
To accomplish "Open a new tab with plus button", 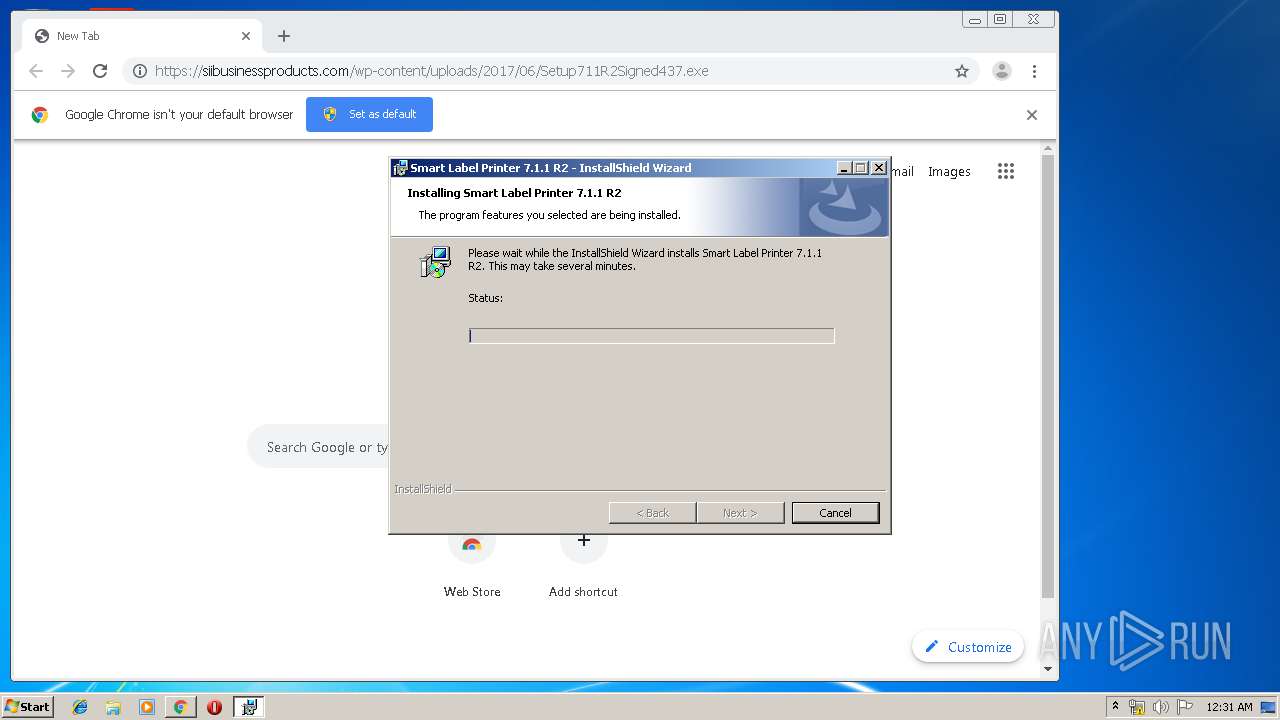I will pyautogui.click(x=284, y=36).
